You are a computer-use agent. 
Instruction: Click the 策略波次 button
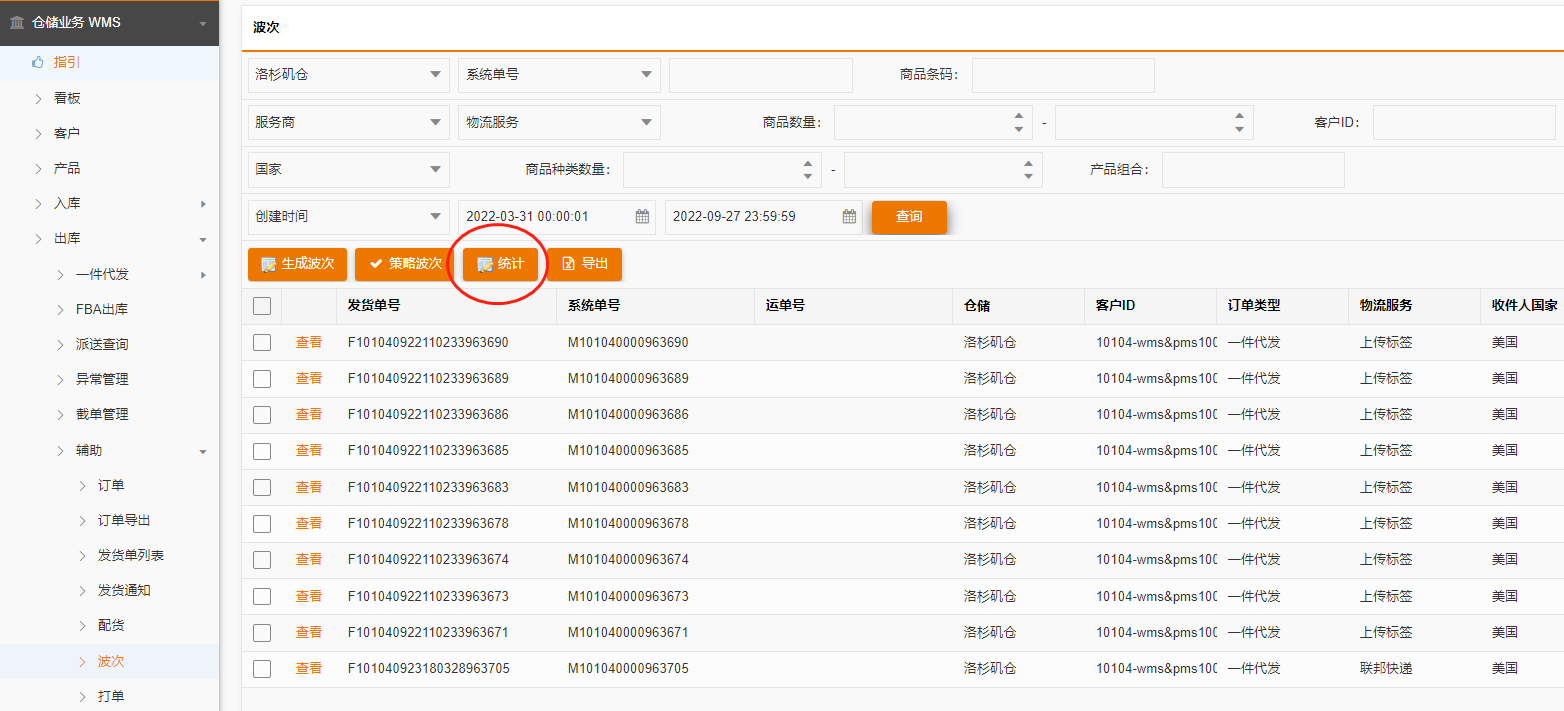(x=405, y=264)
